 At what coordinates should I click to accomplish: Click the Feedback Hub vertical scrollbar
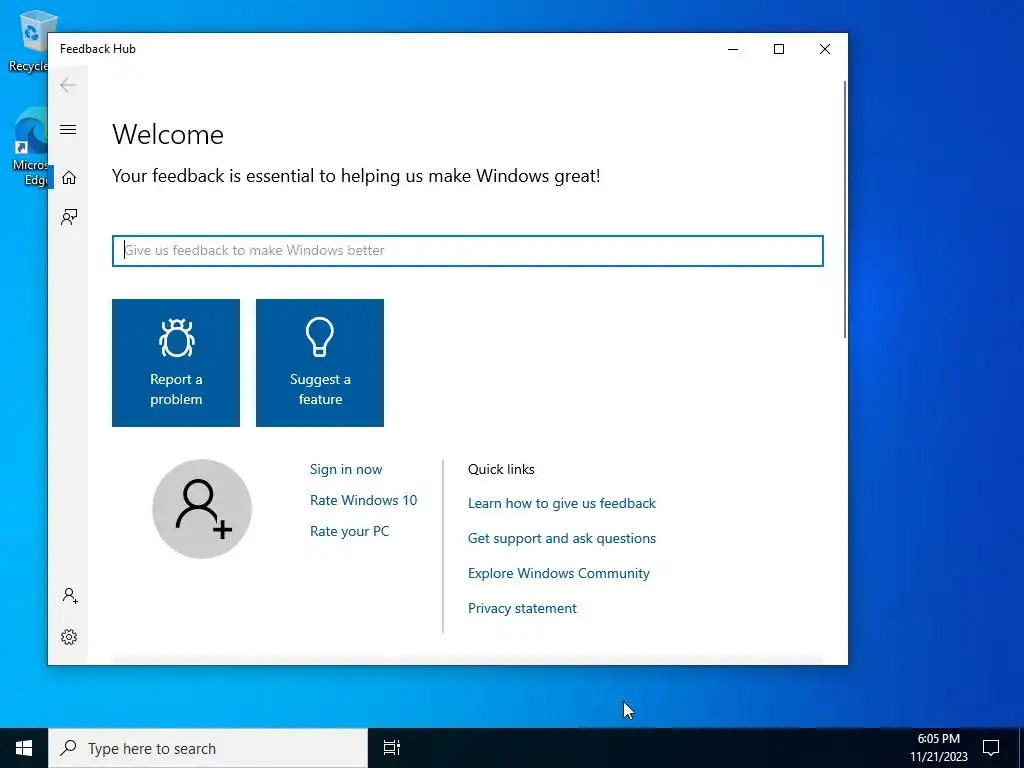tap(844, 209)
